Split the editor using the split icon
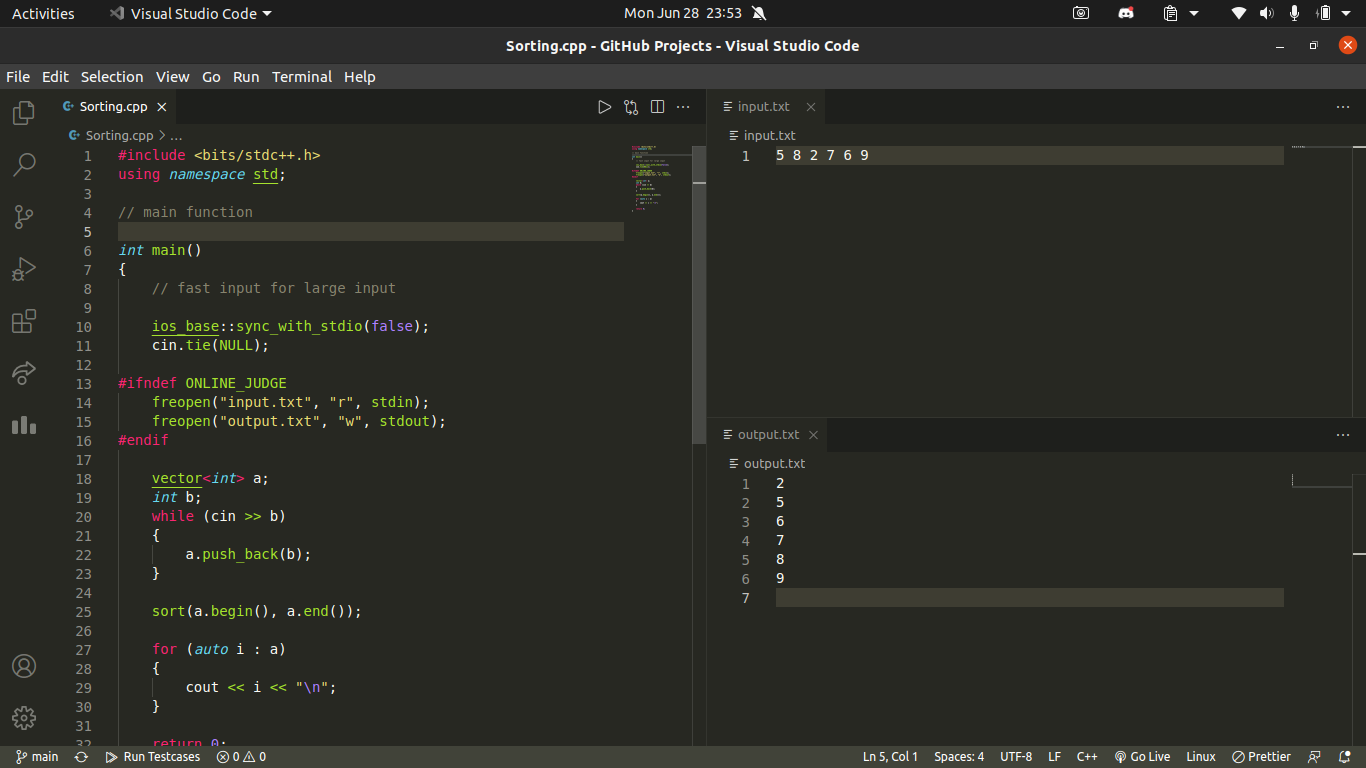 click(657, 106)
